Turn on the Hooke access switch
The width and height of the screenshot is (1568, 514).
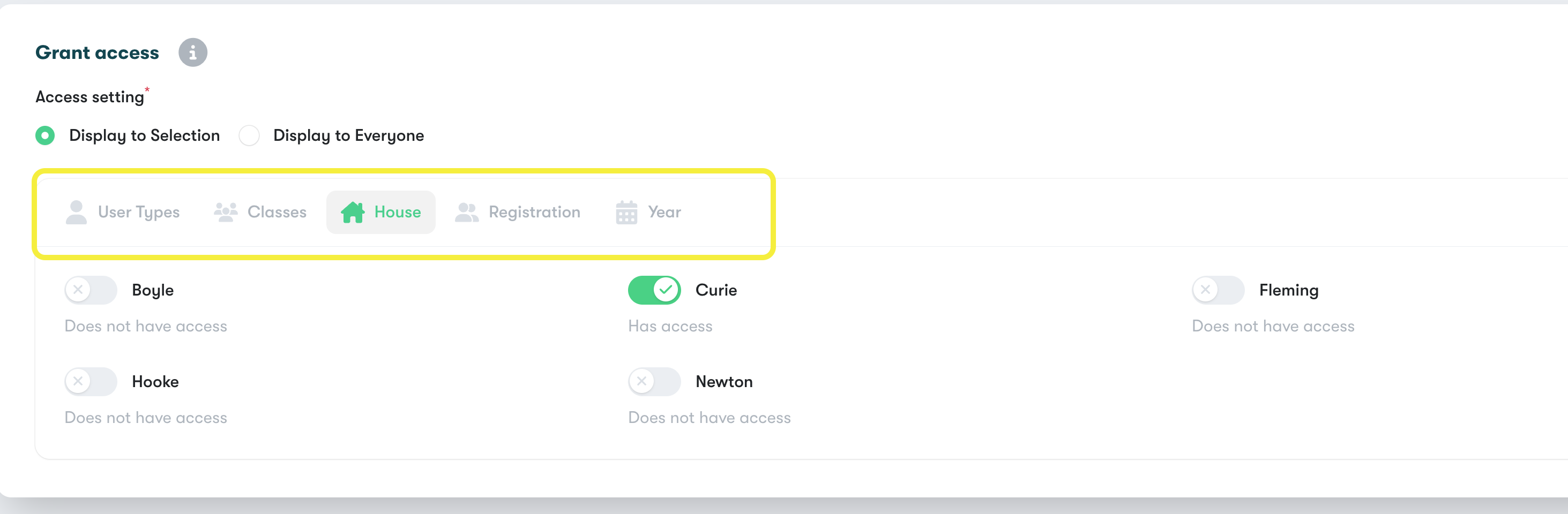[91, 382]
